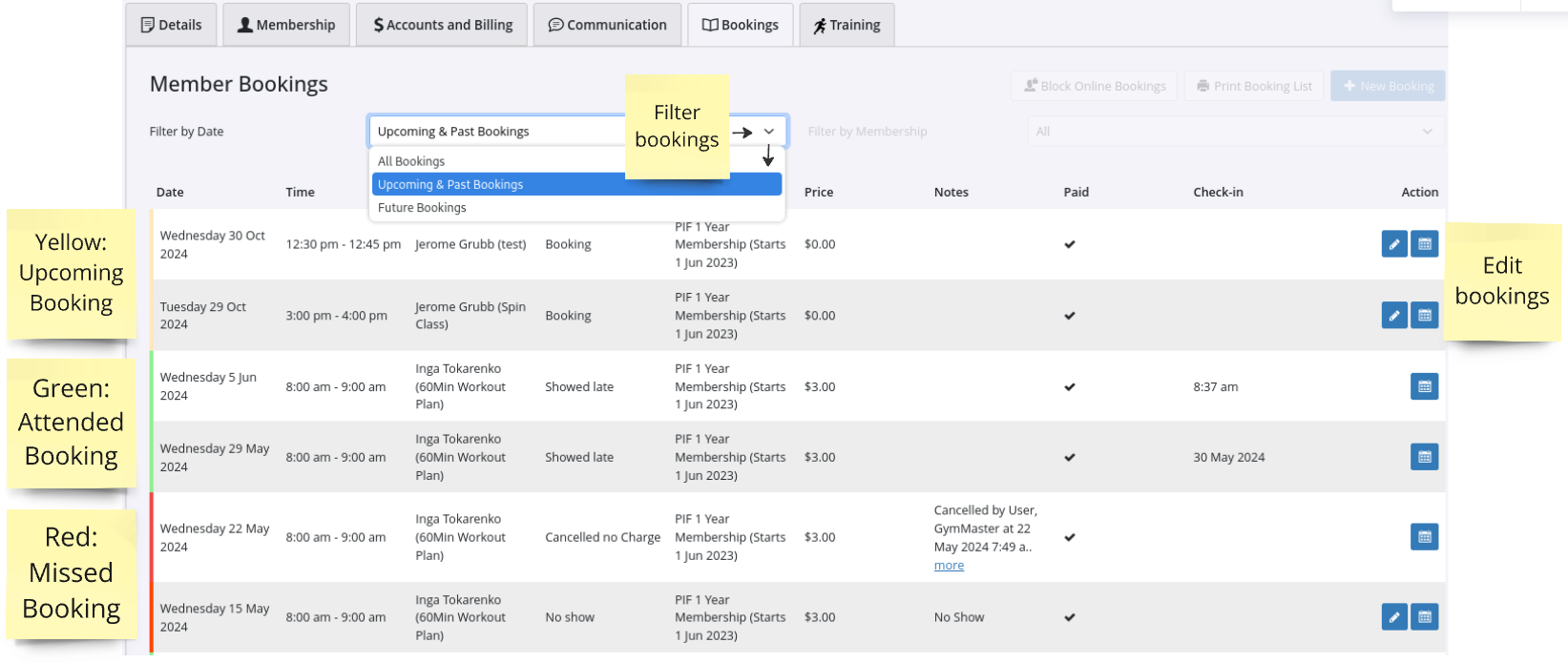Click calendar icon for Wednesday 15 May booking
The image size is (1568, 663).
click(x=1424, y=617)
